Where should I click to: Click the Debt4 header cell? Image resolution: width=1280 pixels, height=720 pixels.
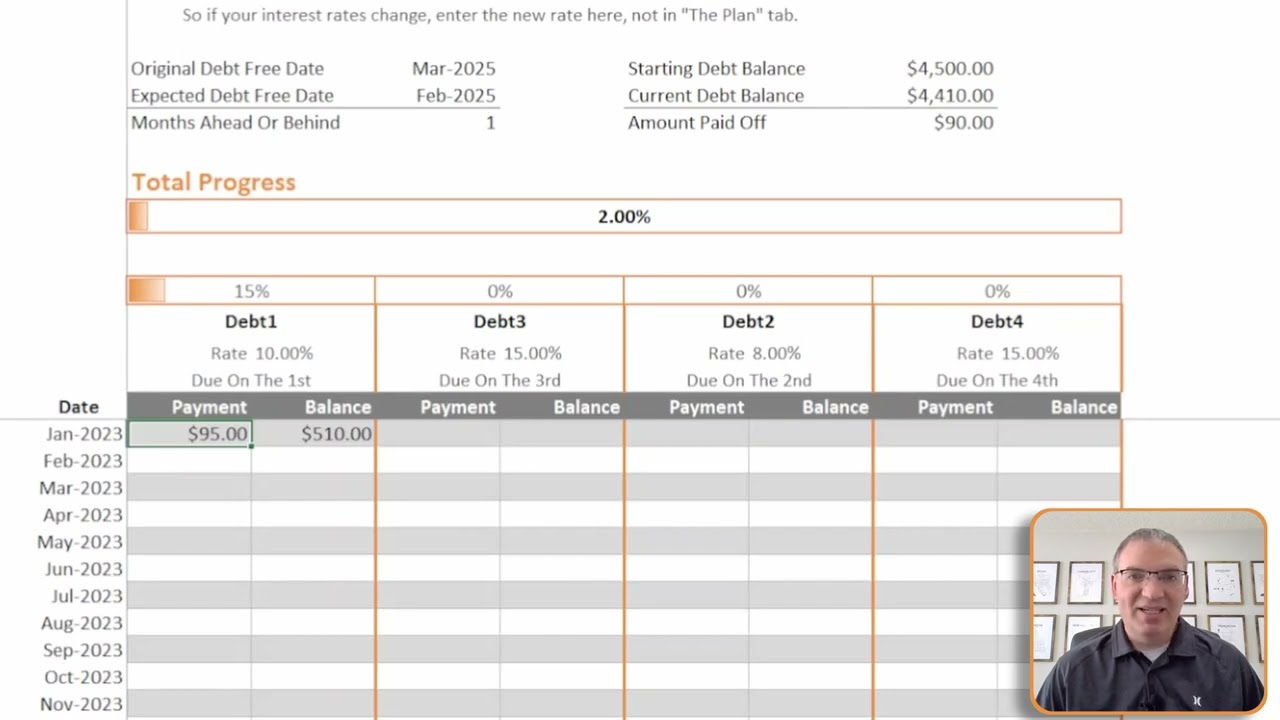997,322
